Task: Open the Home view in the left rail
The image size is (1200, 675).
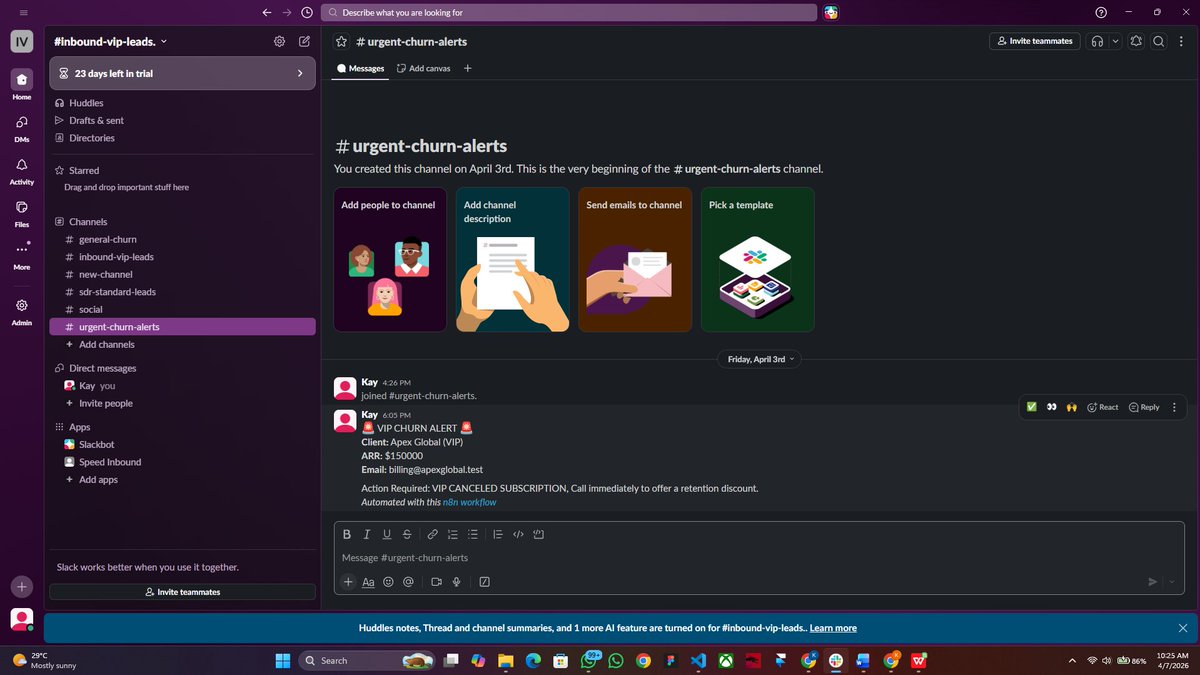Action: click(22, 85)
